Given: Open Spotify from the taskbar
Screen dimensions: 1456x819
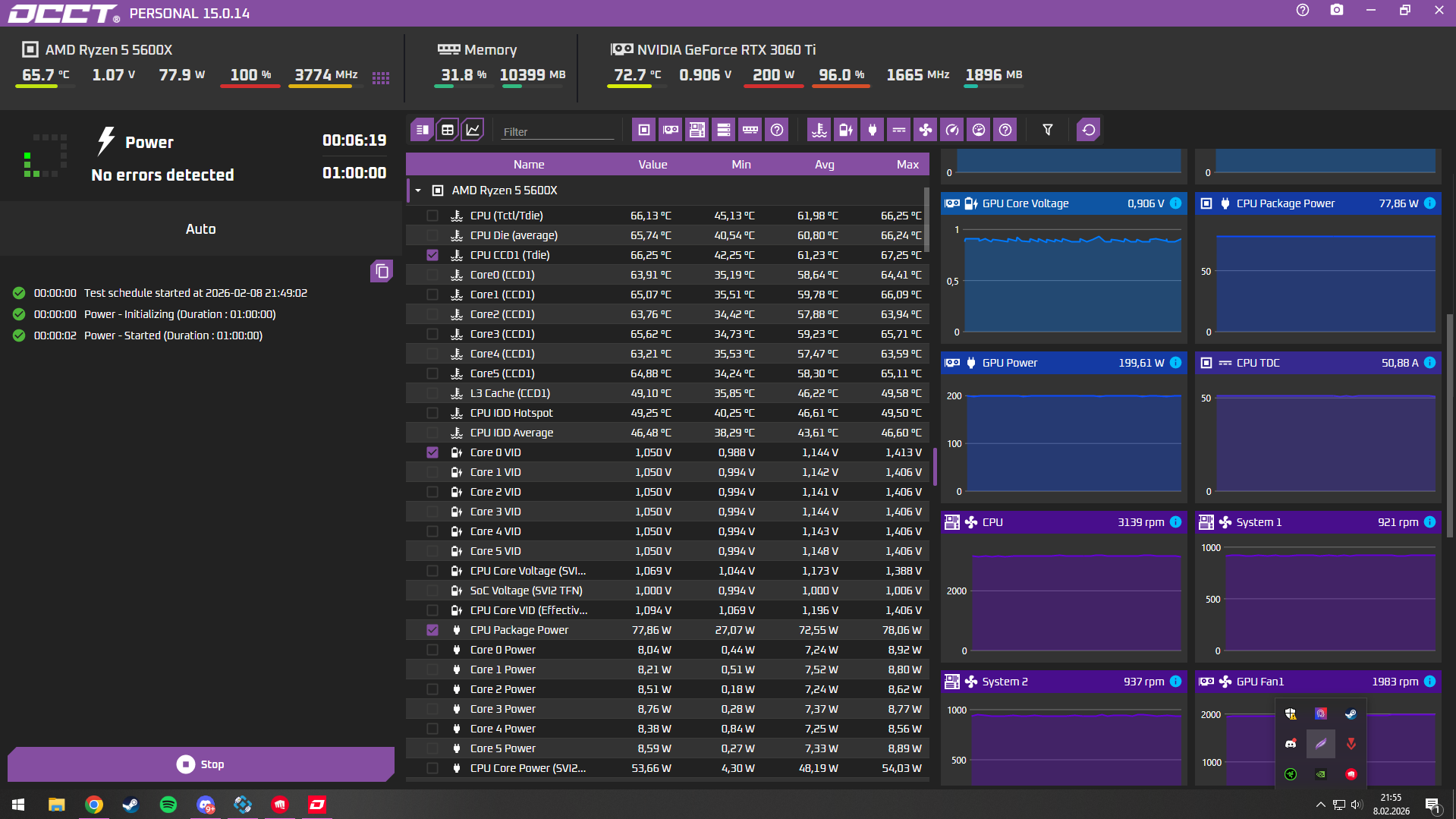Looking at the screenshot, I should (168, 805).
